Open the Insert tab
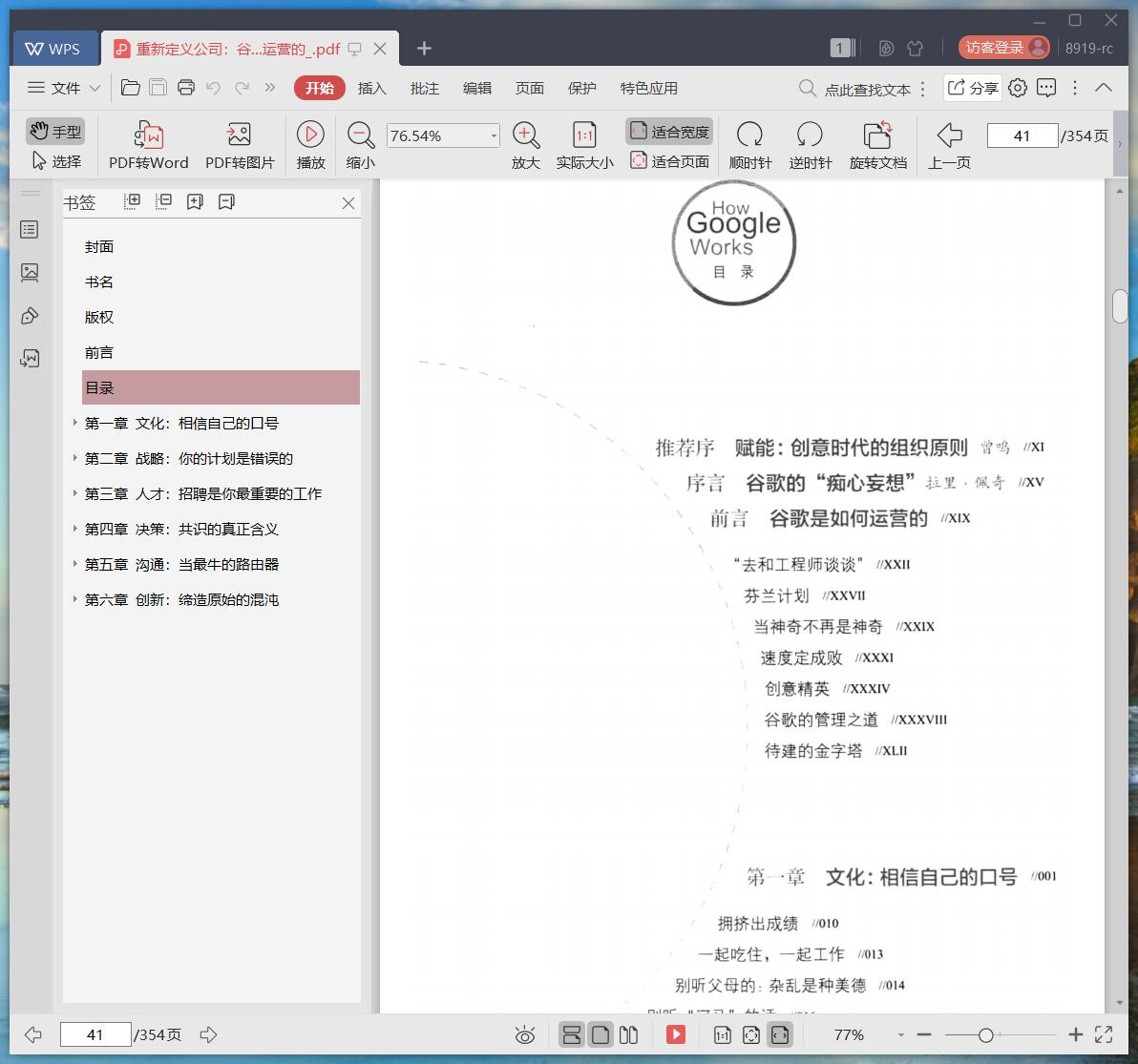1138x1064 pixels. tap(371, 88)
